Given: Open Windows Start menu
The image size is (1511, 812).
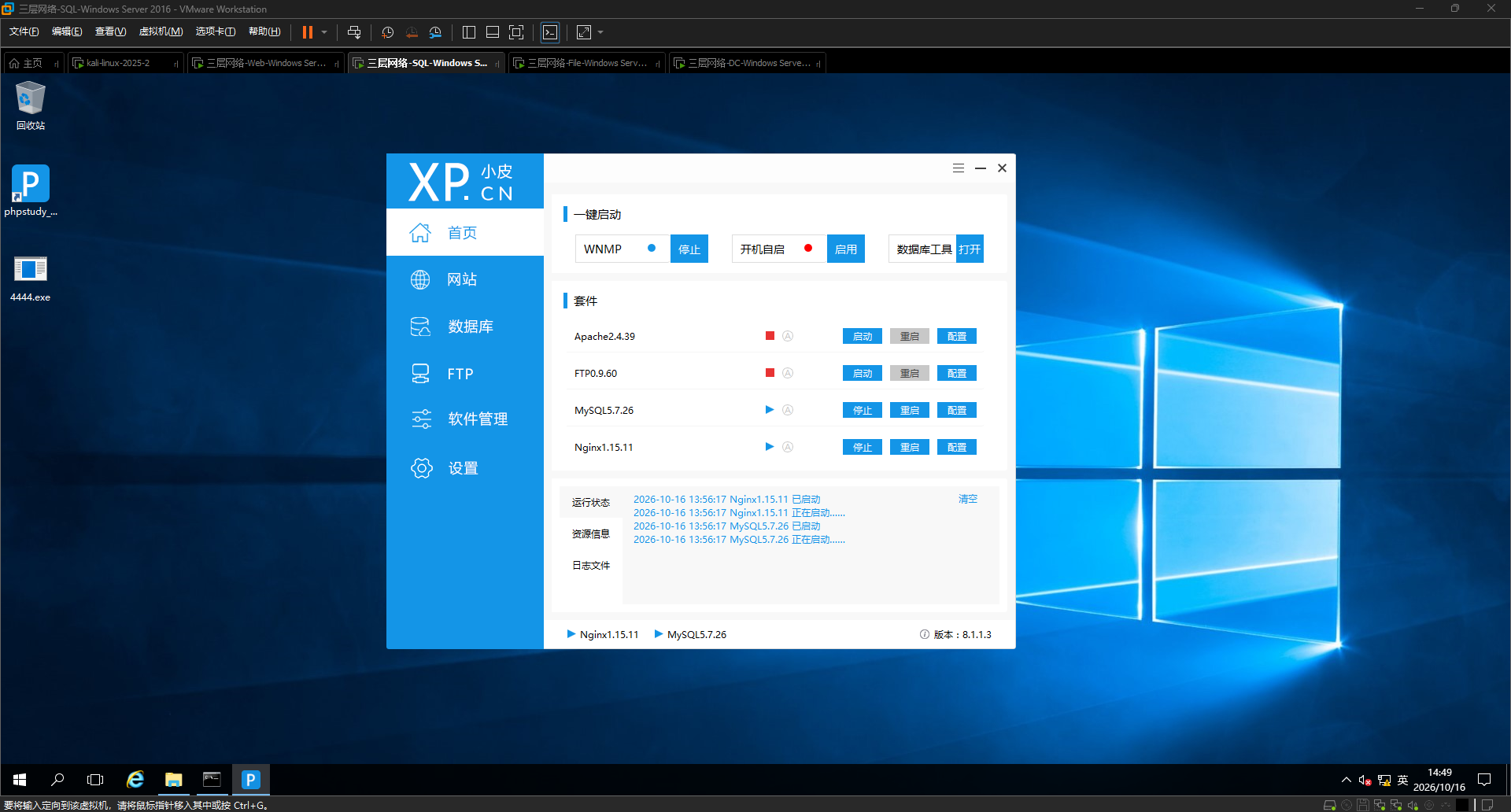Looking at the screenshot, I should [20, 780].
